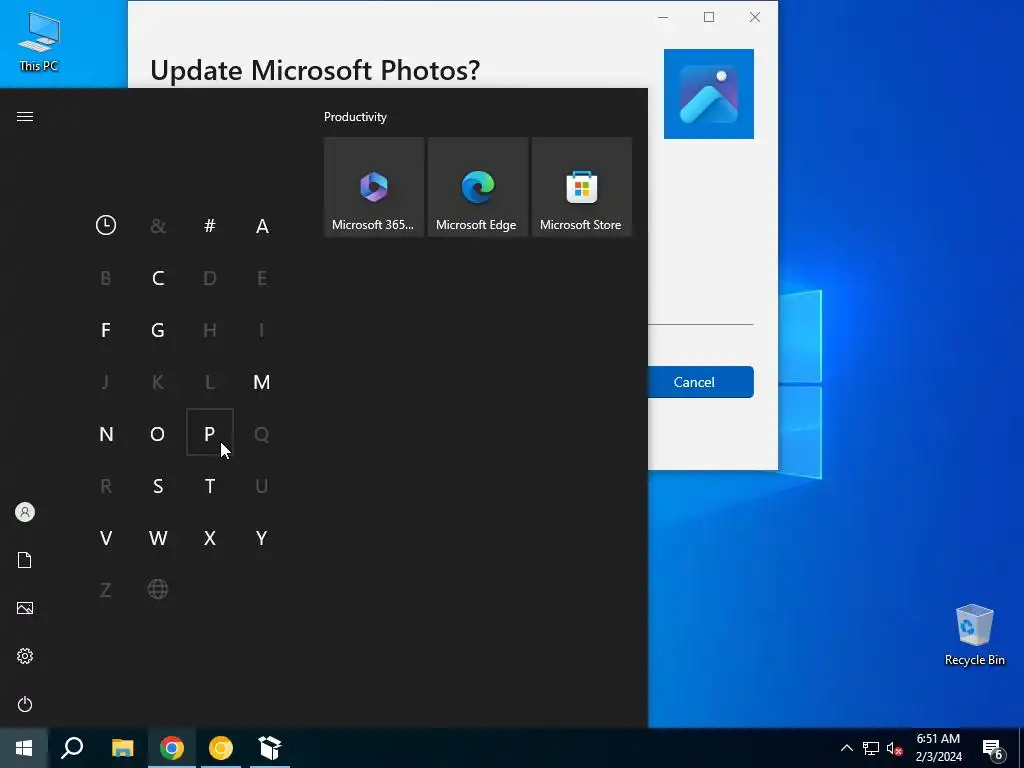
Task: Open taskbar Search magnifier
Action: point(72,748)
